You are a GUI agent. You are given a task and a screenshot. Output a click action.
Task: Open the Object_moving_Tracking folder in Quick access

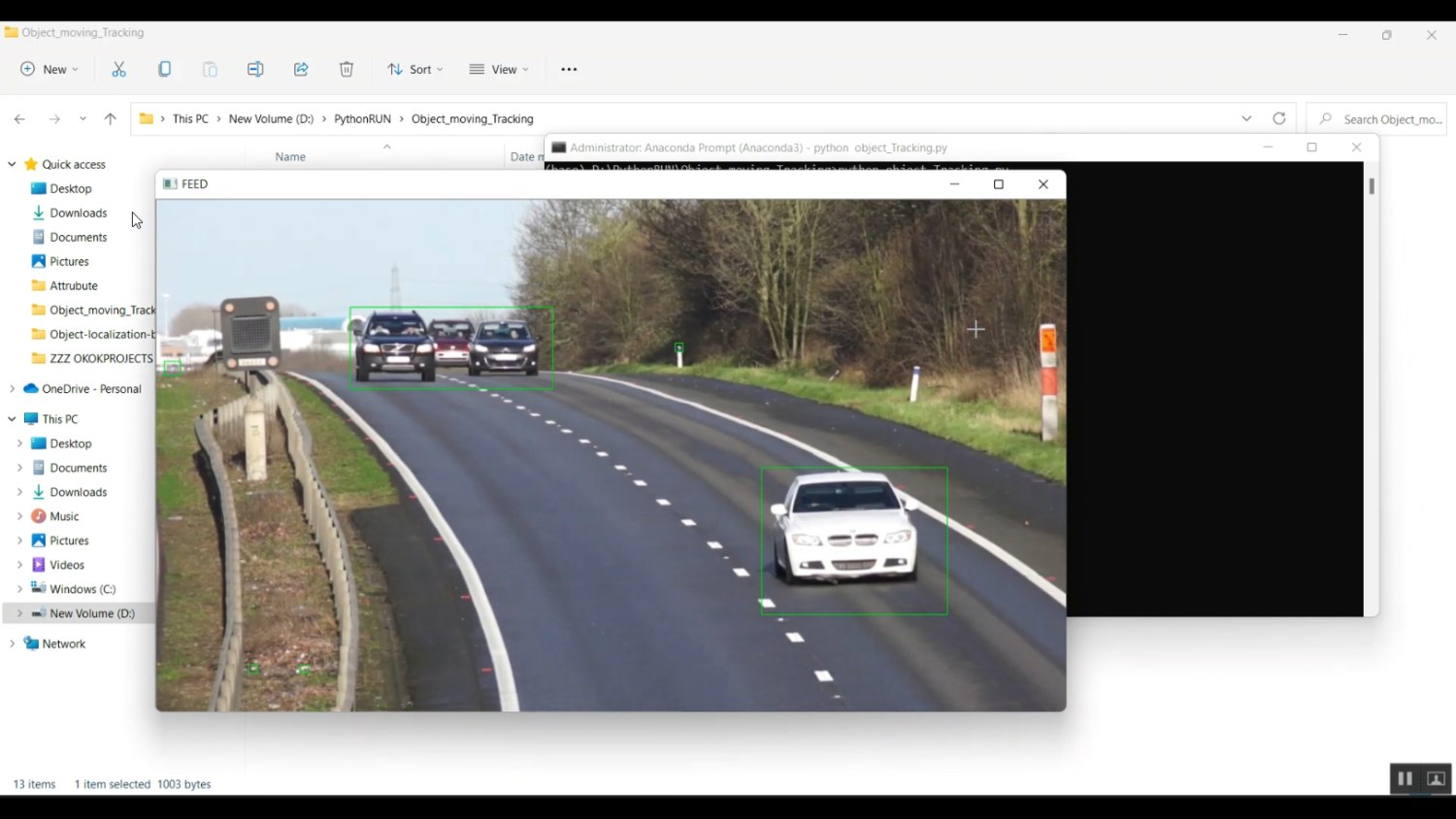click(100, 310)
